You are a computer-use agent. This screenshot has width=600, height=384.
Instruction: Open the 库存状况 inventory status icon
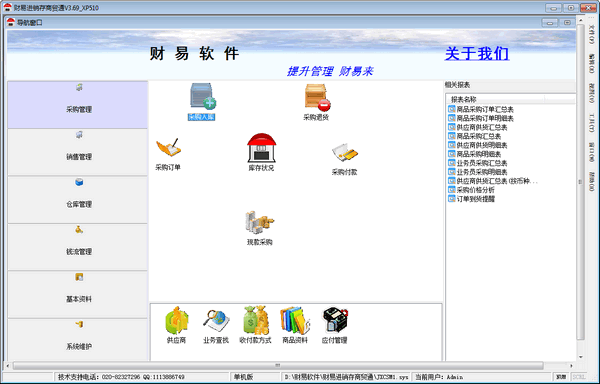click(261, 148)
